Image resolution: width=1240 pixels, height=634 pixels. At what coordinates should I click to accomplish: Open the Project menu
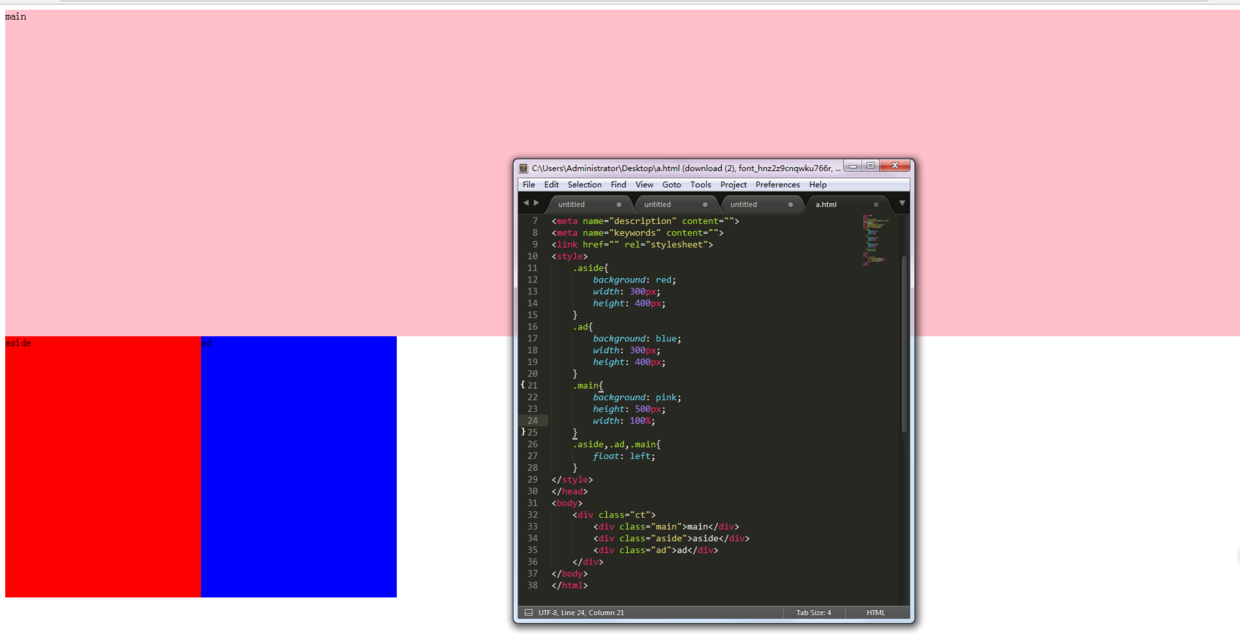pos(733,185)
